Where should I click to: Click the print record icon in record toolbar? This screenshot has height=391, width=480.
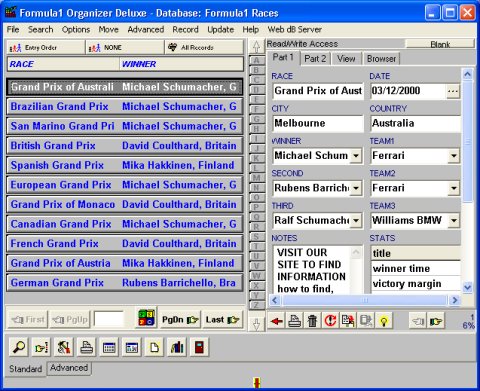tap(295, 321)
